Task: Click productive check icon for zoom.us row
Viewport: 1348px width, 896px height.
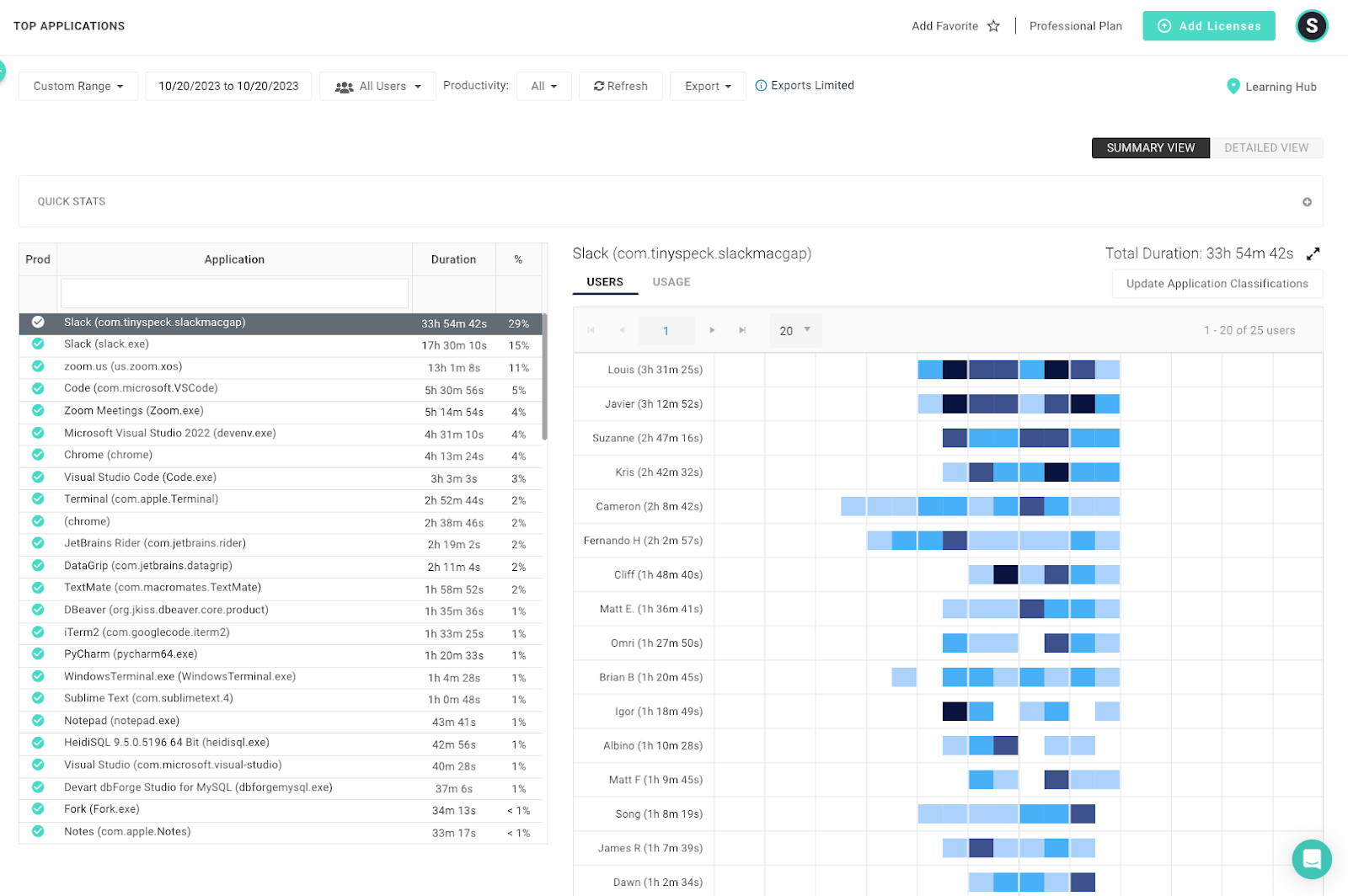Action: (x=38, y=366)
